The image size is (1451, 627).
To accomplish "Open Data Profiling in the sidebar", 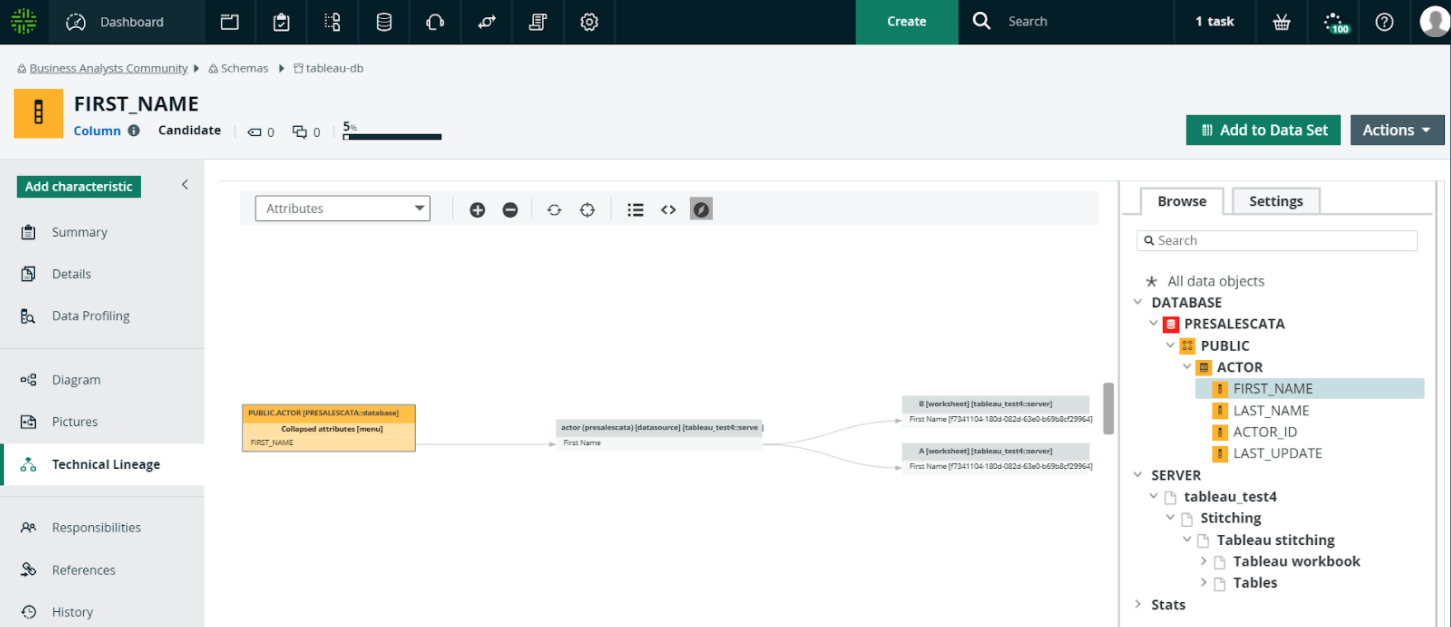I will 91,316.
